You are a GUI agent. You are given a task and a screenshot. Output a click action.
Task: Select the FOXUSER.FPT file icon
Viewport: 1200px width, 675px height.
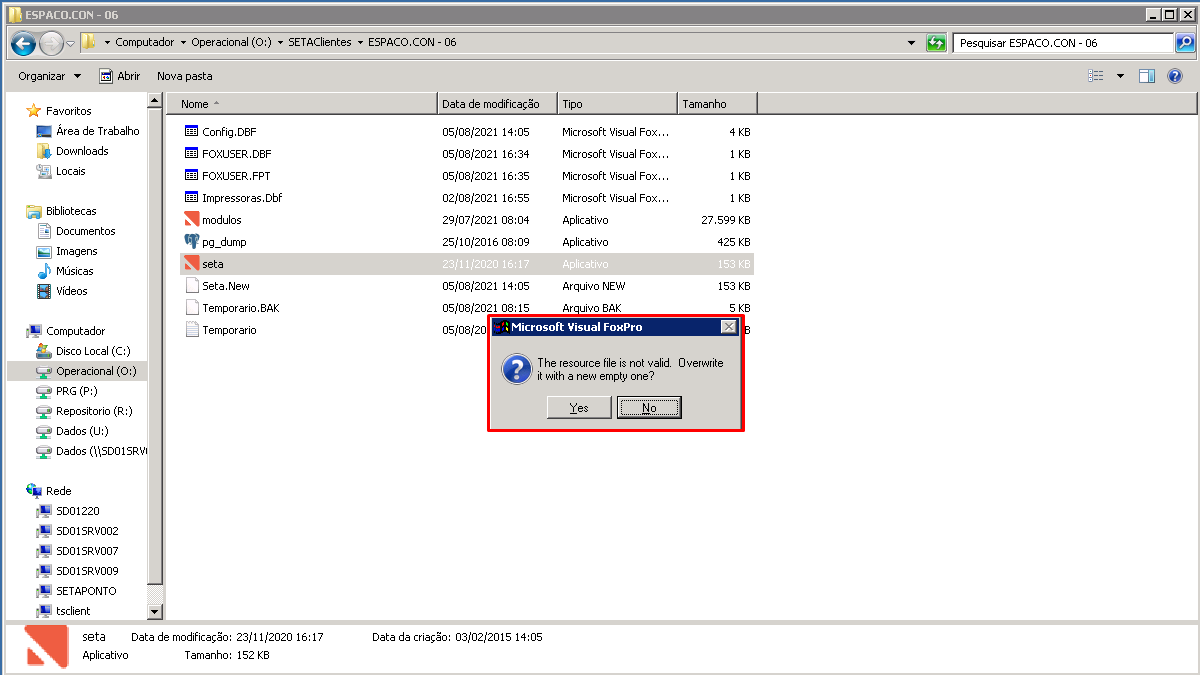[x=192, y=176]
